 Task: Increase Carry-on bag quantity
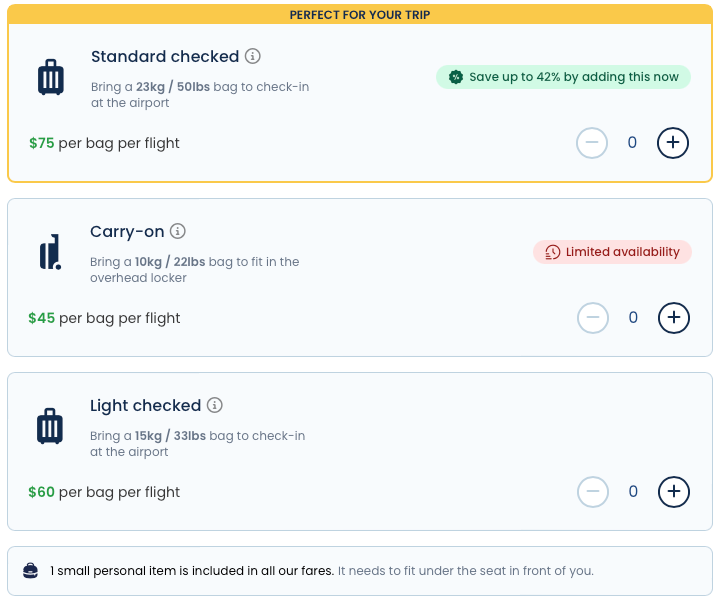[x=674, y=318]
